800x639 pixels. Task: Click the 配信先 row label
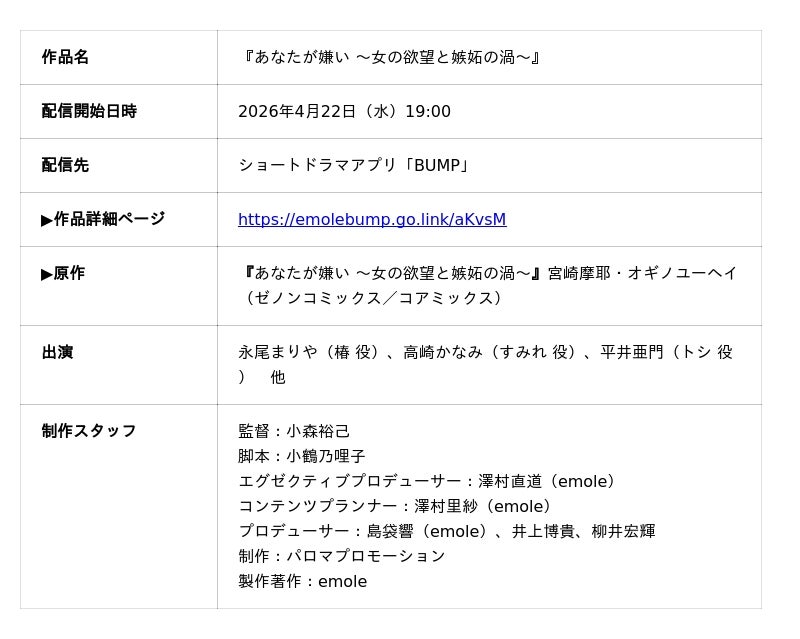click(65, 165)
